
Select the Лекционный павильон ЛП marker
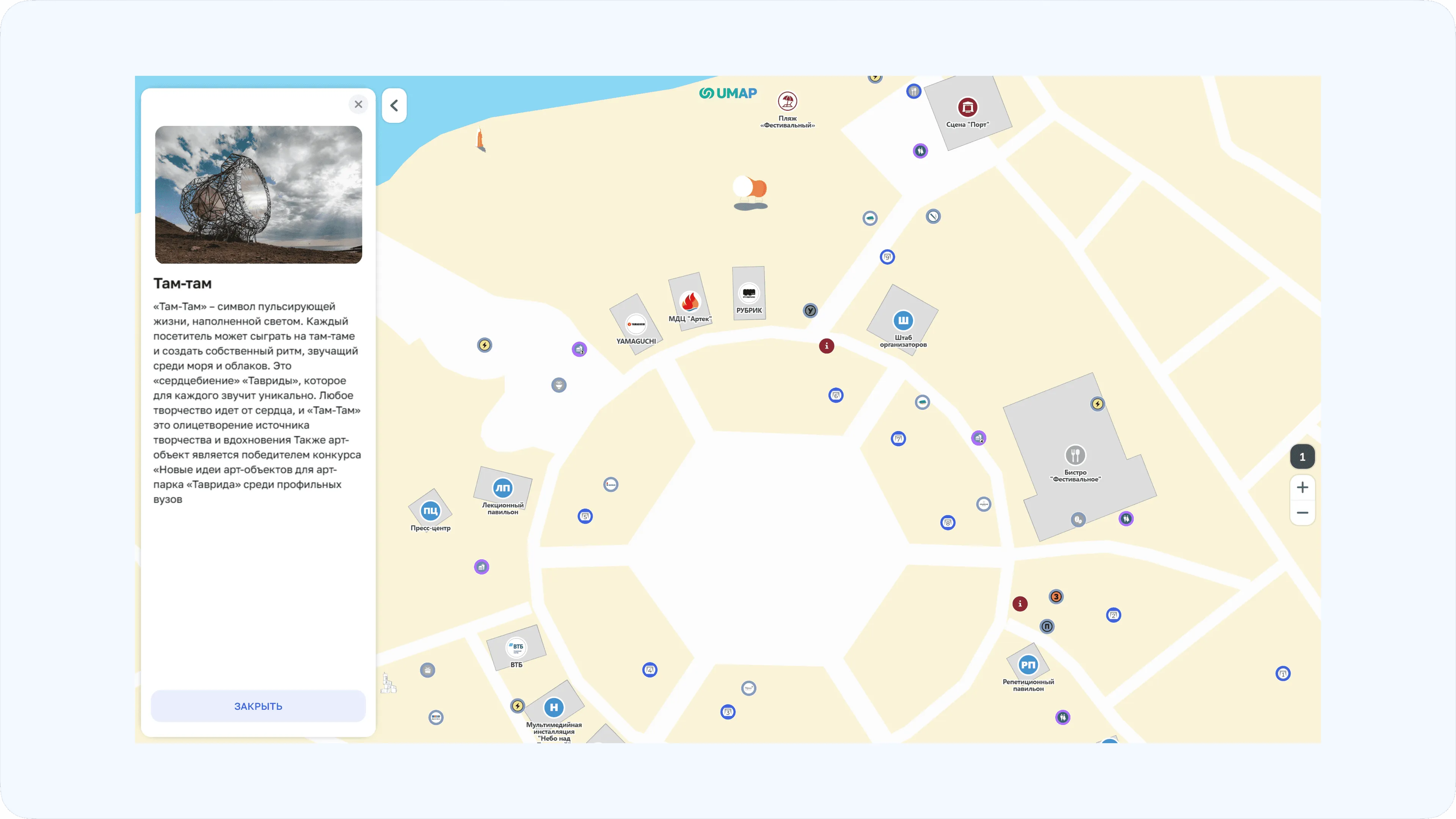click(502, 488)
